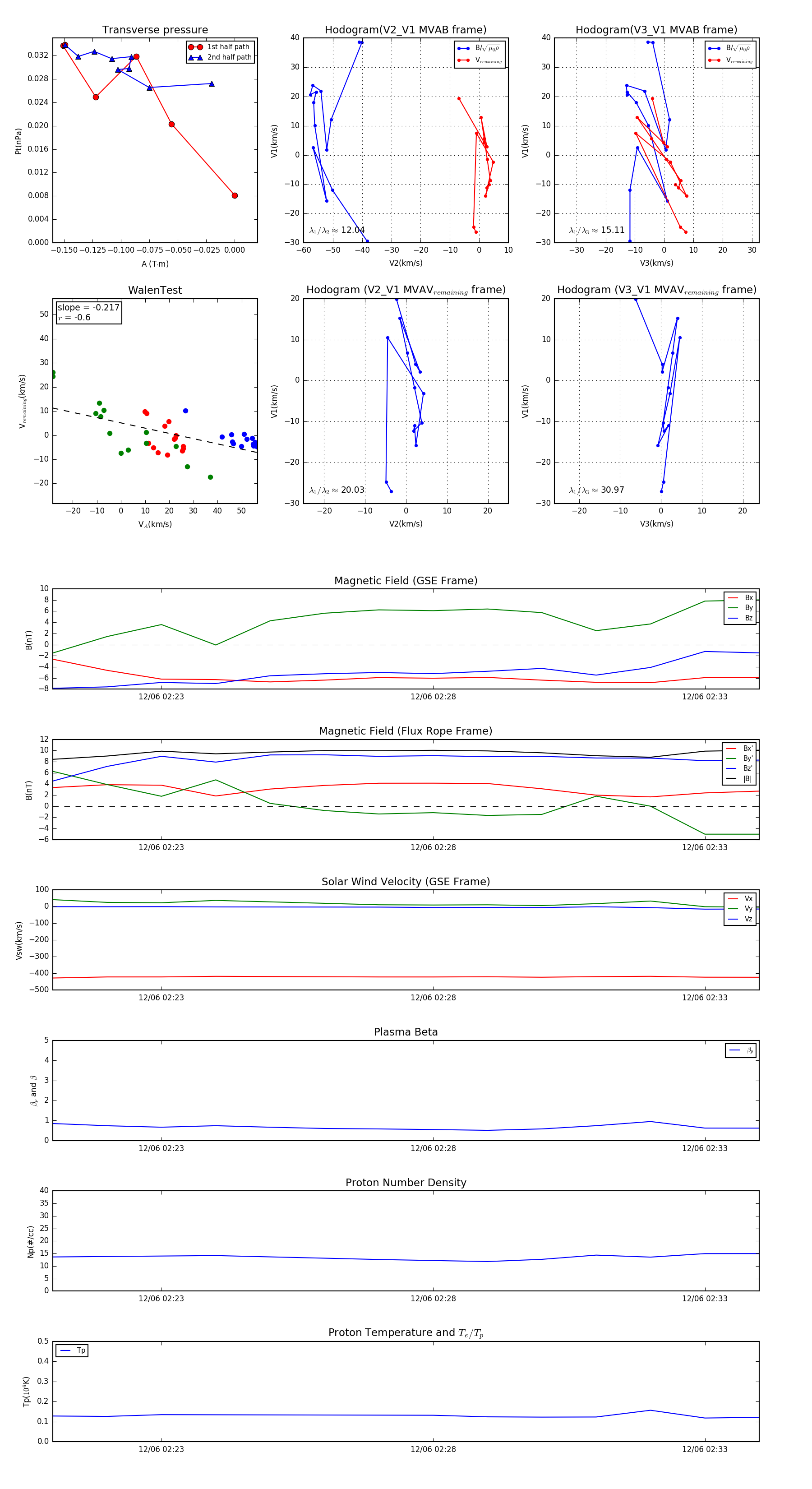
Task: Click the "V3(km/s)" x-axis label of the V3_V1 MVAB hodogram
Action: 656,263
